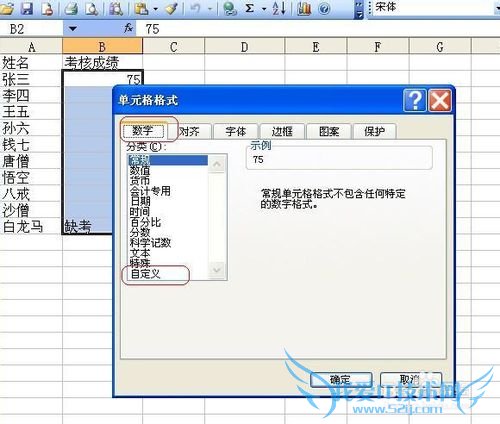Screen dimensions: 500x424
Task: Click cell containing 唐僧
Action: pos(31,161)
